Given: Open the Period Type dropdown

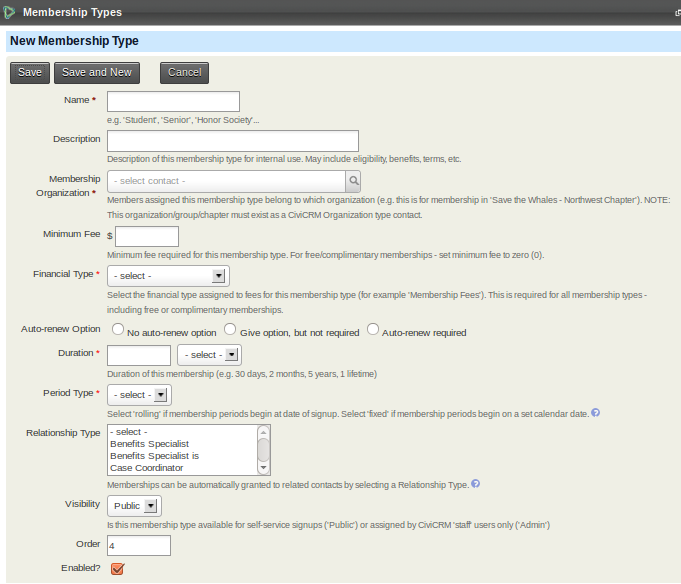Looking at the screenshot, I should tap(139, 395).
